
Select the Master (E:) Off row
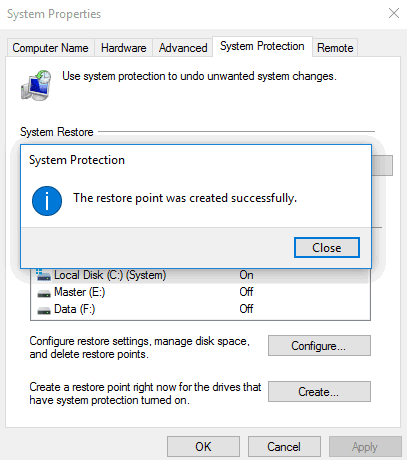tap(200, 292)
